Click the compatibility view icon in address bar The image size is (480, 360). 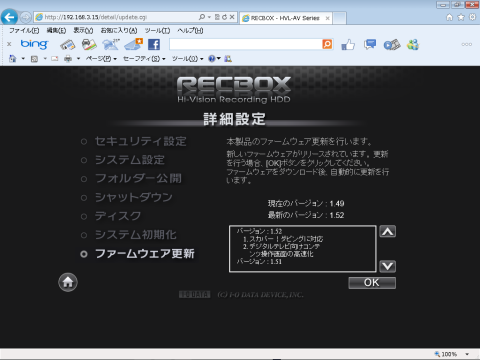coord(217,17)
